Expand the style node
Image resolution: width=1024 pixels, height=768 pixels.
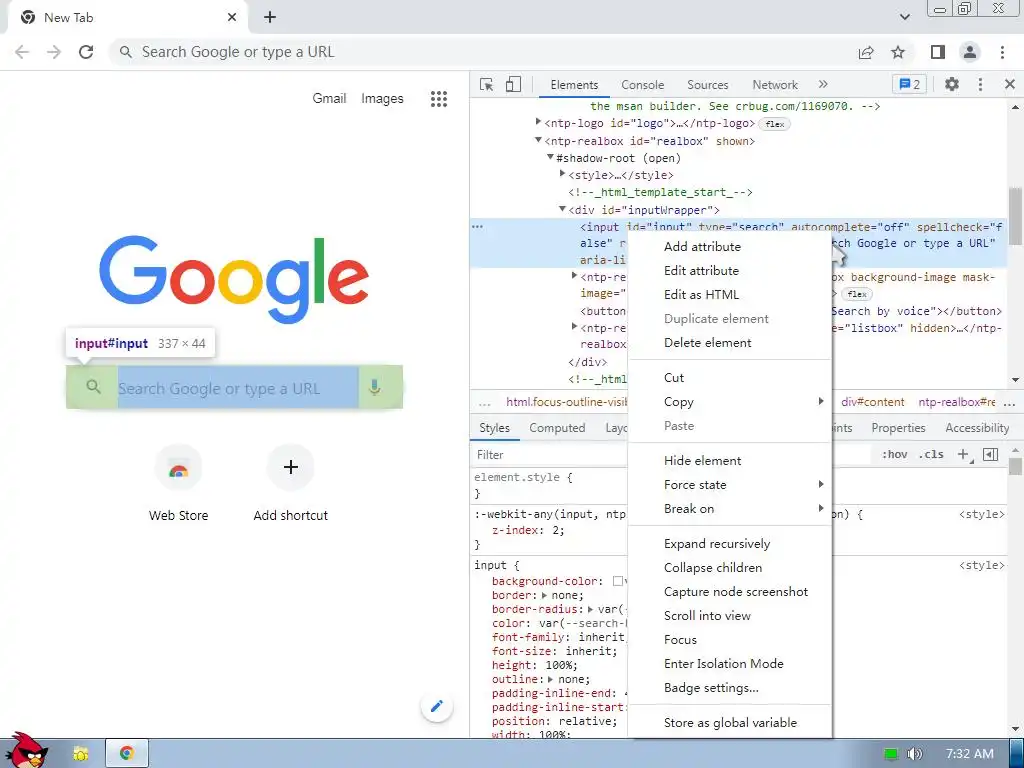tap(562, 174)
